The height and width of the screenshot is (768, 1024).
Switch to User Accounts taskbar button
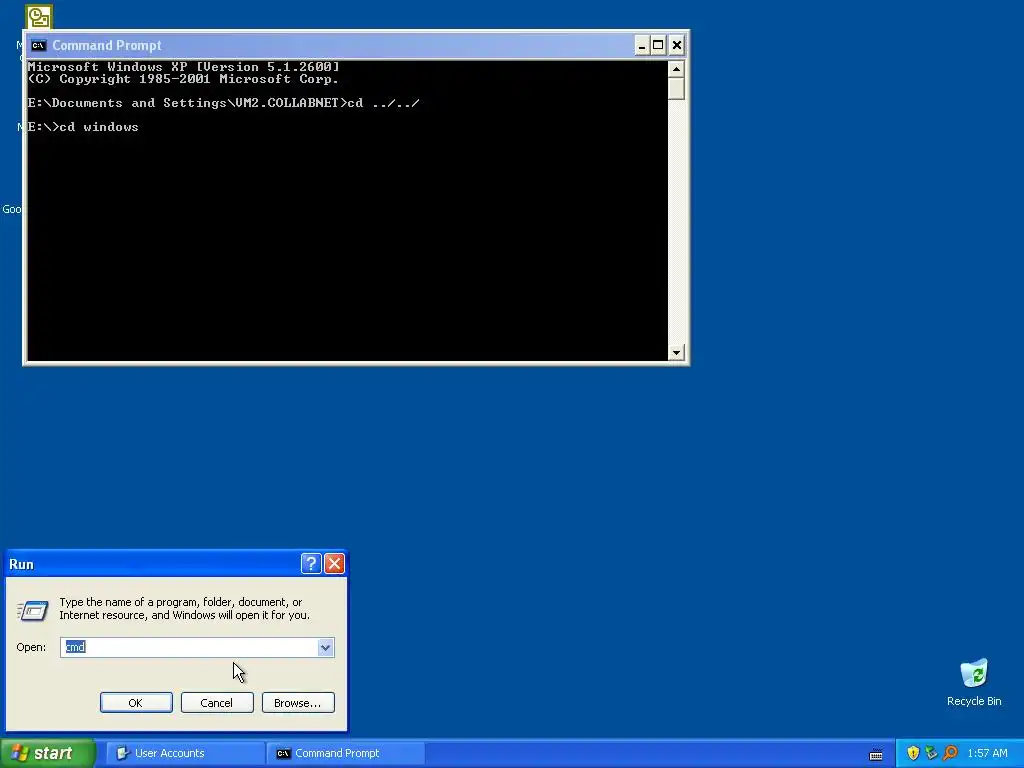point(185,753)
